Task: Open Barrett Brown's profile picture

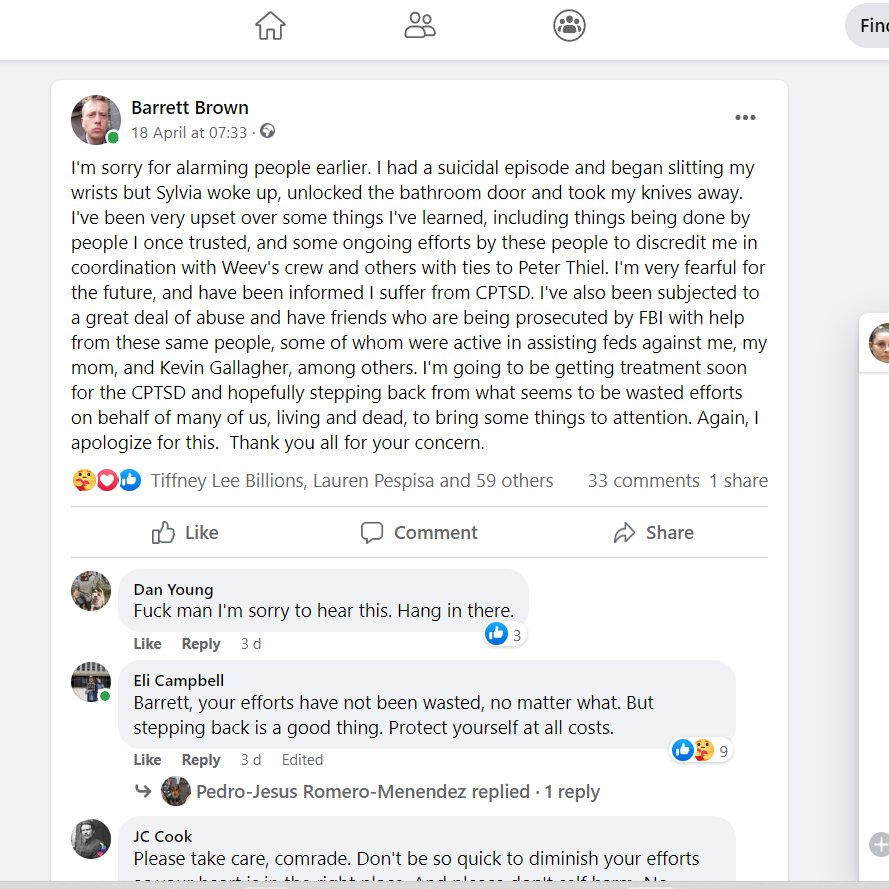Action: pos(96,120)
